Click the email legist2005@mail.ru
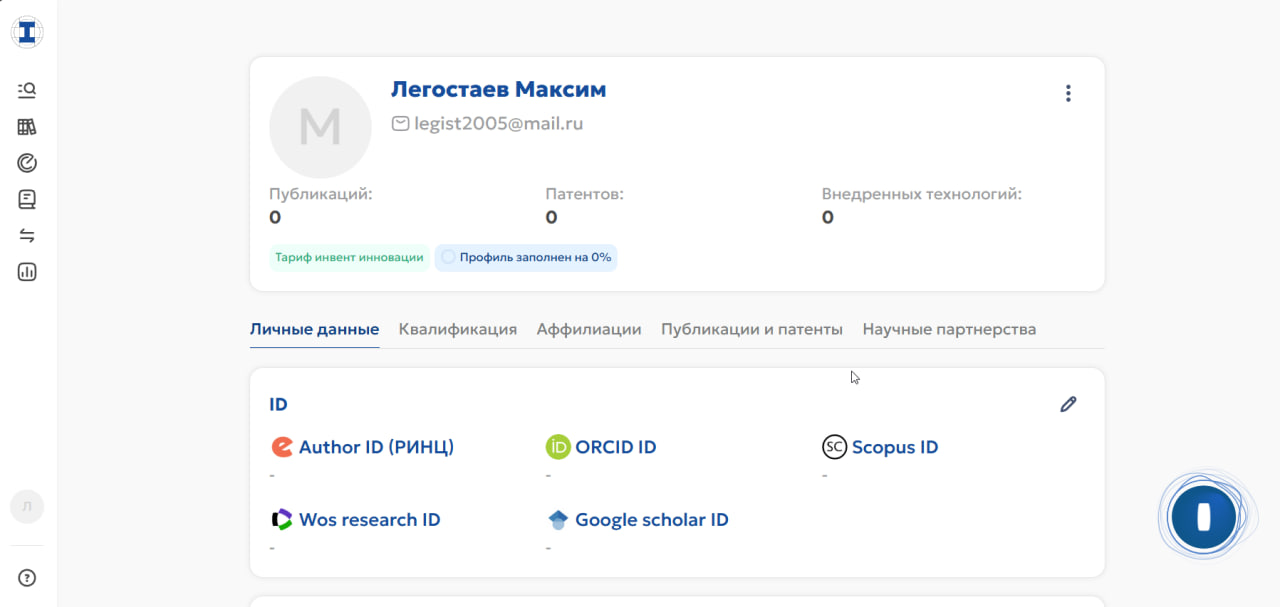The image size is (1280, 607). (498, 124)
